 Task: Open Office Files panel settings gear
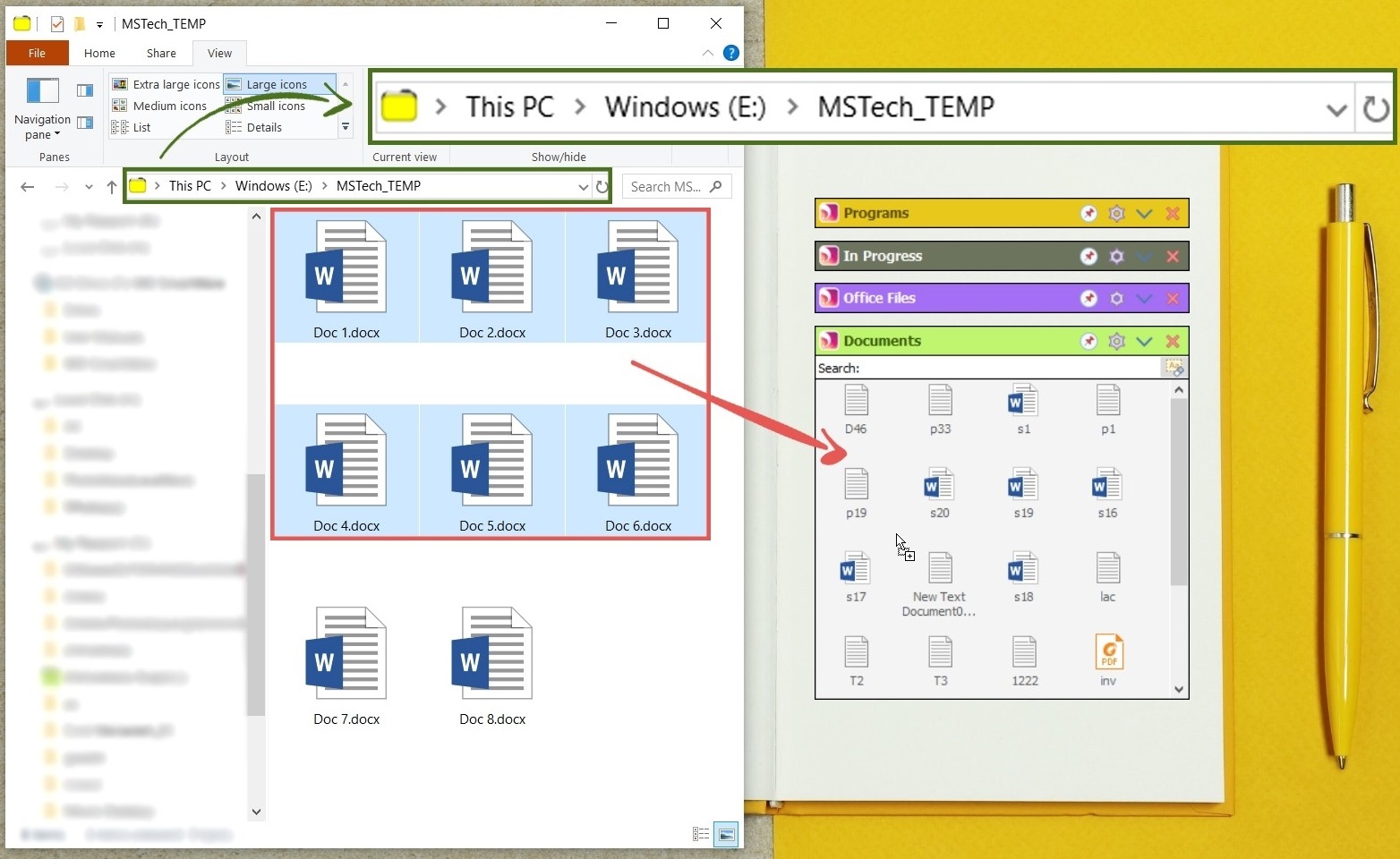point(1116,299)
